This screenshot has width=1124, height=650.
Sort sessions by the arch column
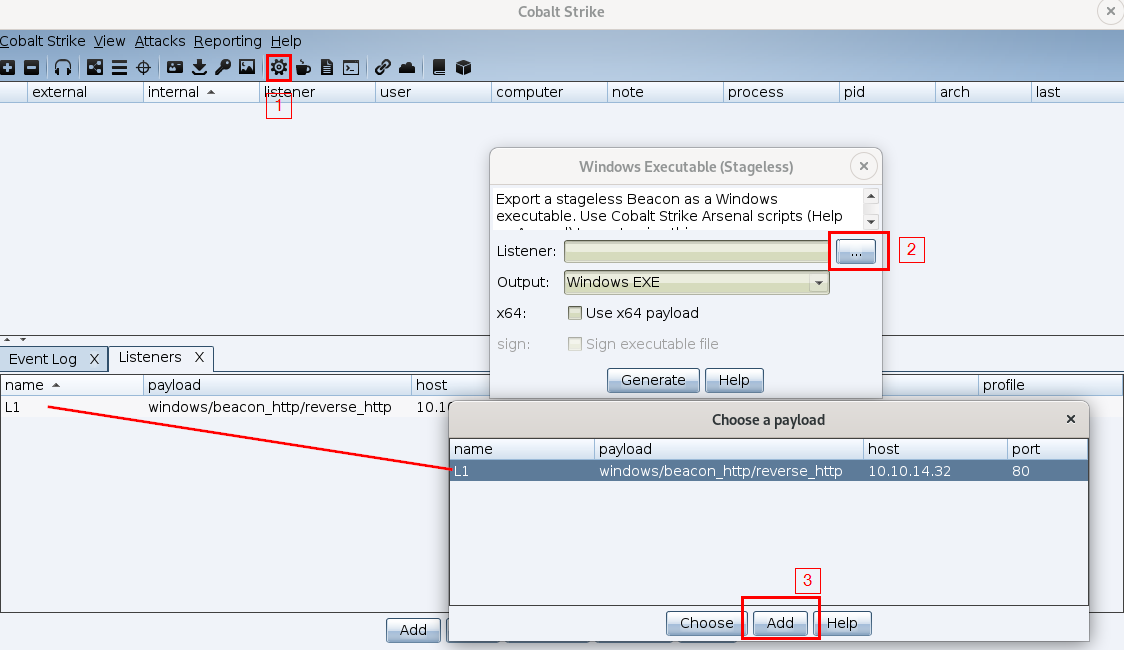pyautogui.click(x=984, y=92)
